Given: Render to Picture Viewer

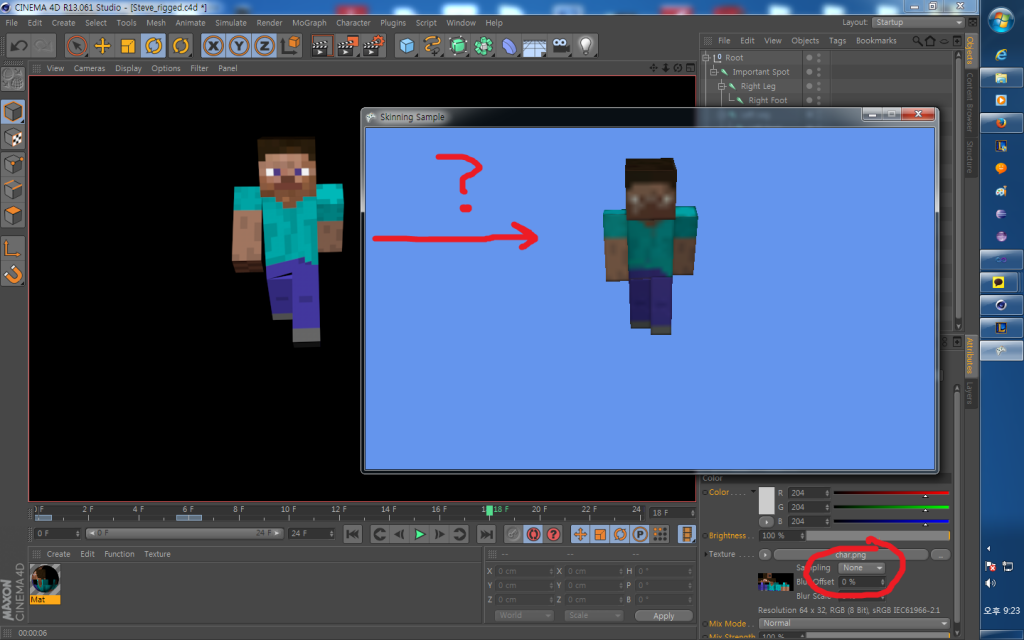Looking at the screenshot, I should coord(347,46).
